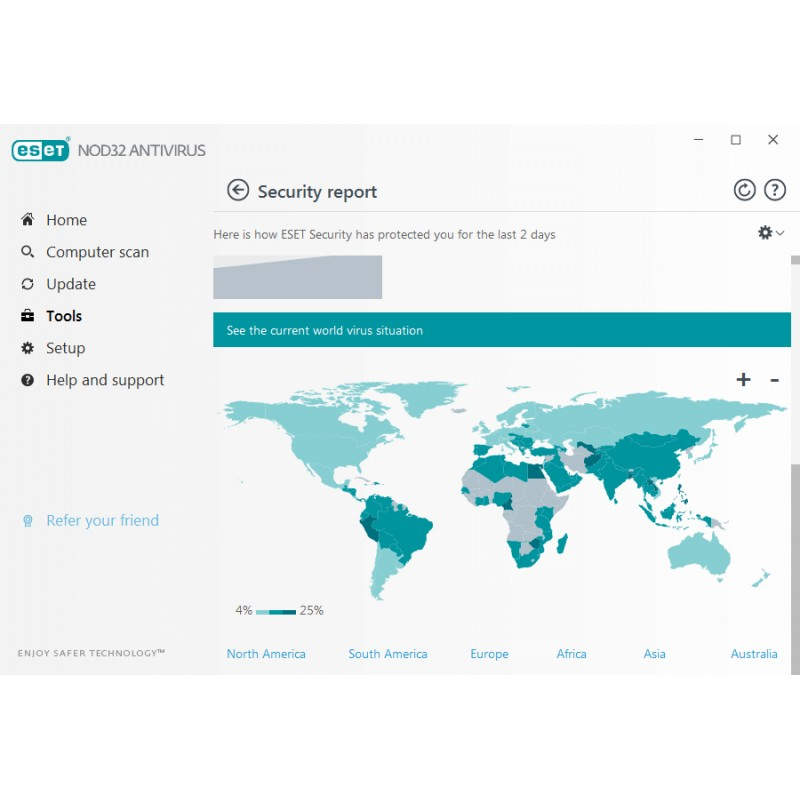This screenshot has width=800, height=800.
Task: Zoom out of map with minus icon
Action: [x=774, y=380]
